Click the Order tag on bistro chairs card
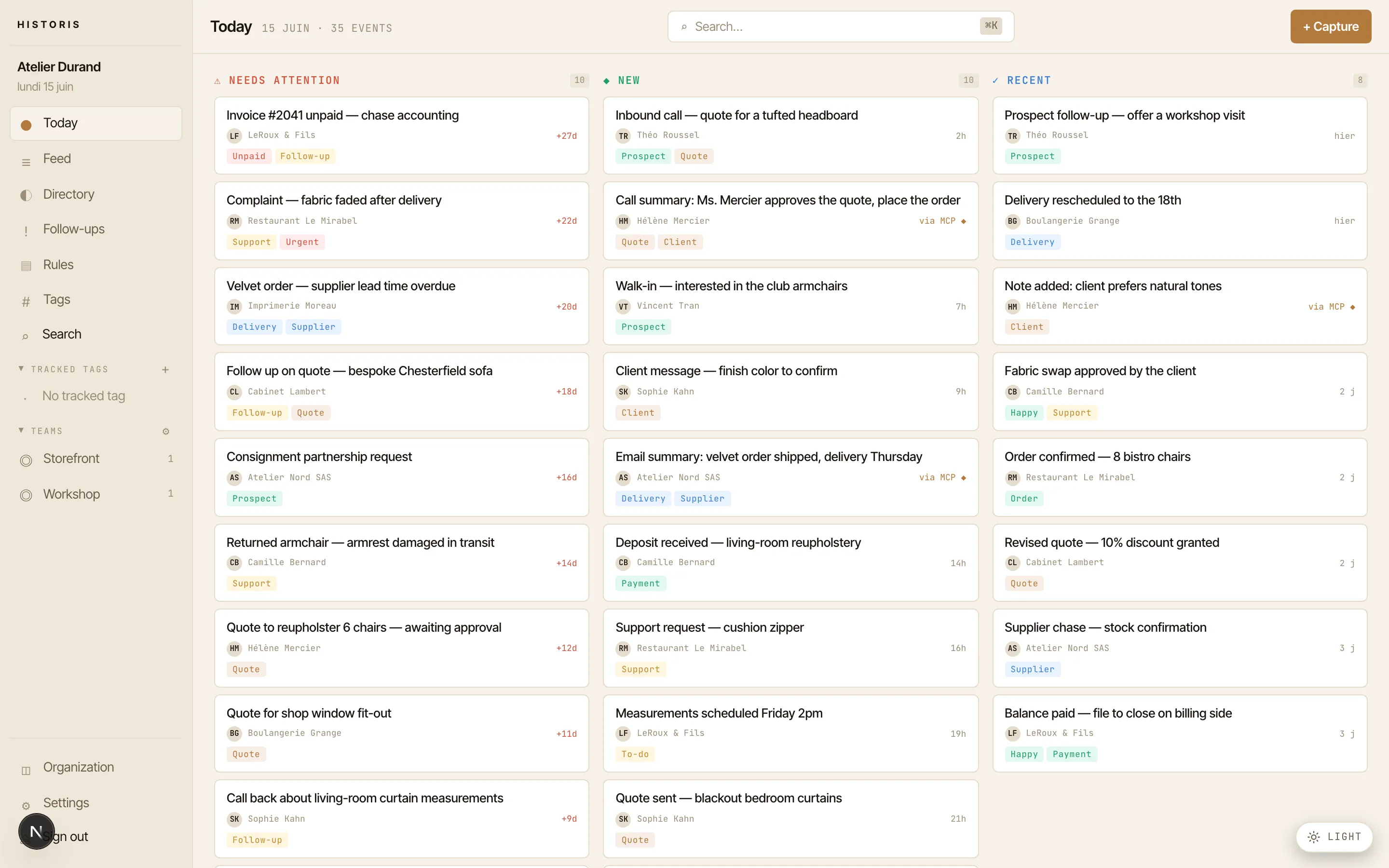The image size is (1389, 868). tap(1024, 499)
